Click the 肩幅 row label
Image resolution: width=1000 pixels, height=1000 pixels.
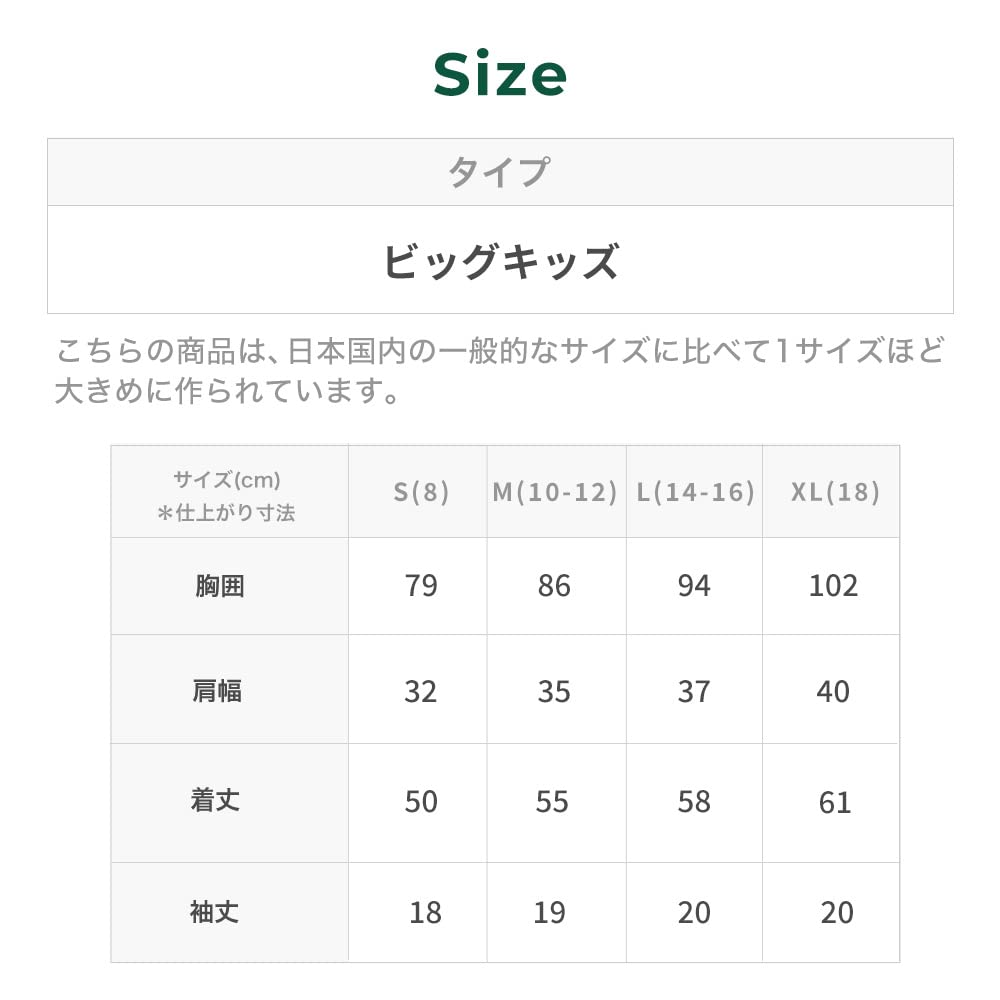pyautogui.click(x=217, y=690)
